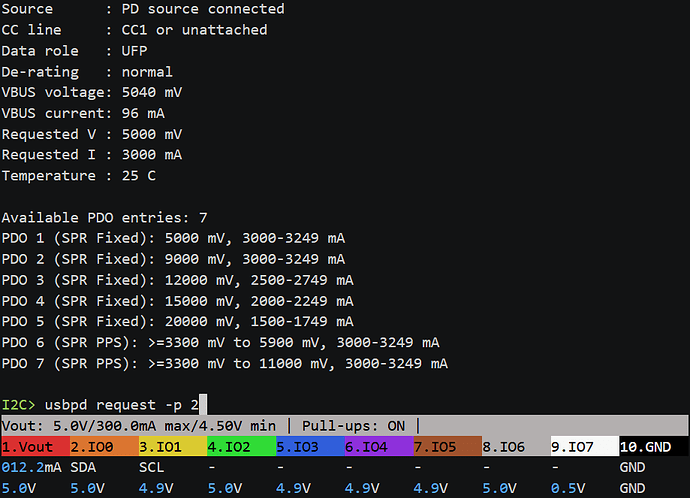Click the blue 5.IO3 pin label

[x=303, y=446]
